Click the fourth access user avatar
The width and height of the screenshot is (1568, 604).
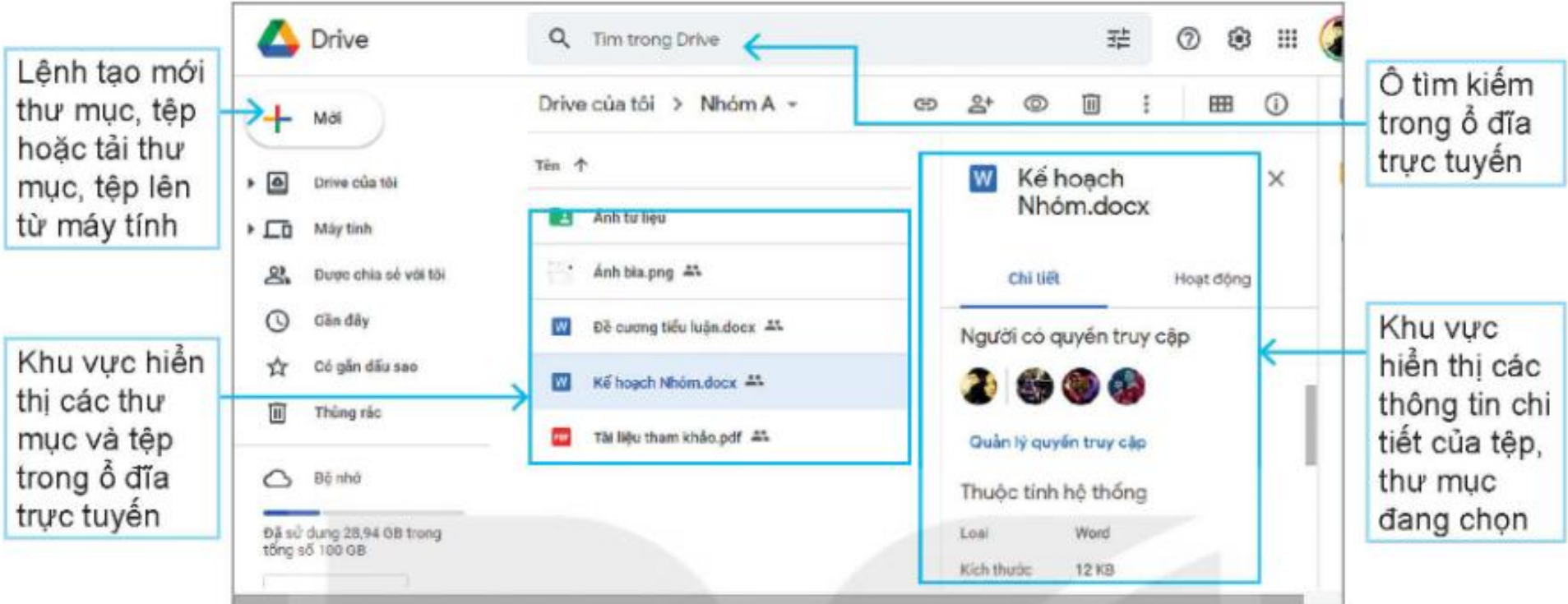tap(1126, 385)
